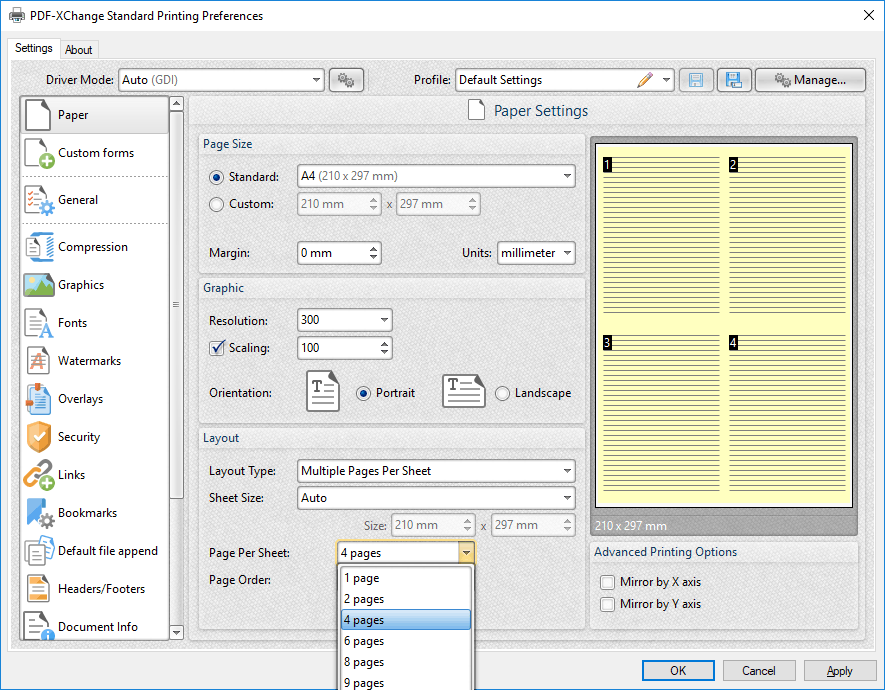Image resolution: width=885 pixels, height=690 pixels.
Task: Open the Paper category icon
Action: point(38,115)
